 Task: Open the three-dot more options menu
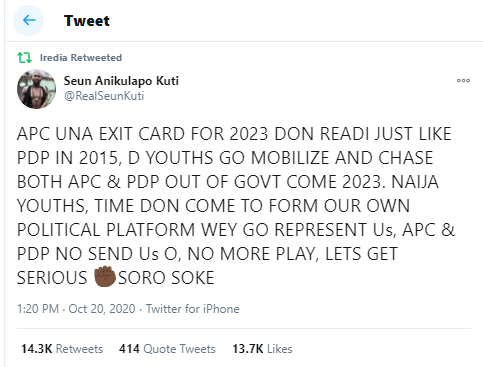[x=463, y=80]
